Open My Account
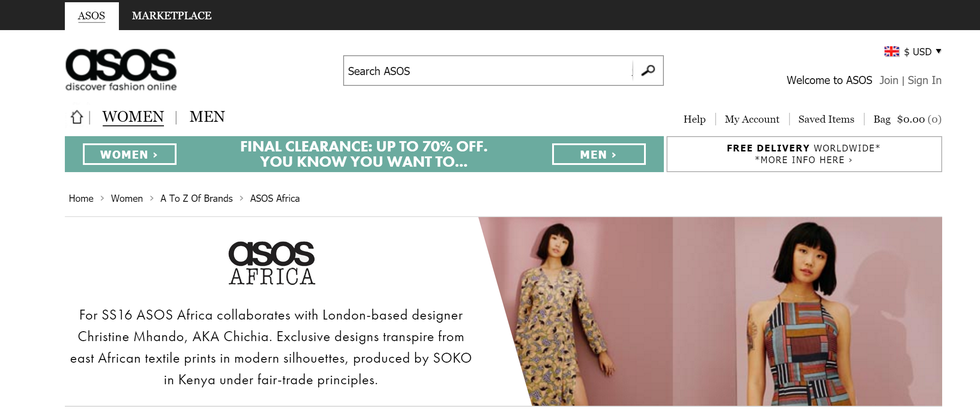Viewport: 980px width, 413px height. 752,119
